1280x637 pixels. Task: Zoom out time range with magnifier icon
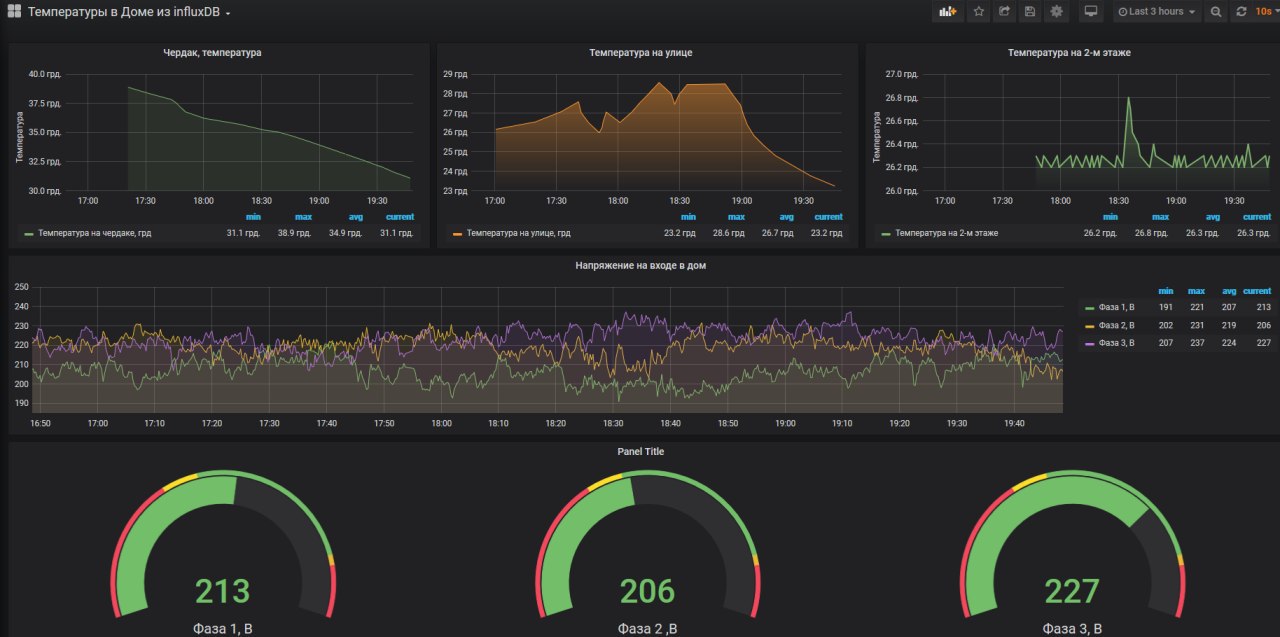(x=1216, y=12)
